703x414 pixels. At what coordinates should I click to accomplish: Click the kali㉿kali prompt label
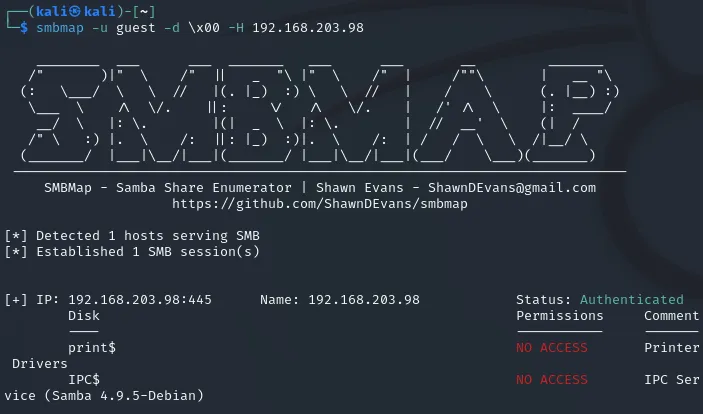point(76,11)
